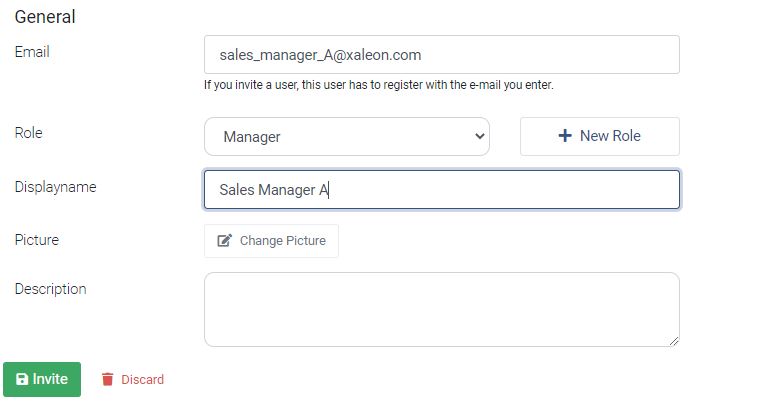
Task: Click the Invite button text
Action: (x=50, y=379)
